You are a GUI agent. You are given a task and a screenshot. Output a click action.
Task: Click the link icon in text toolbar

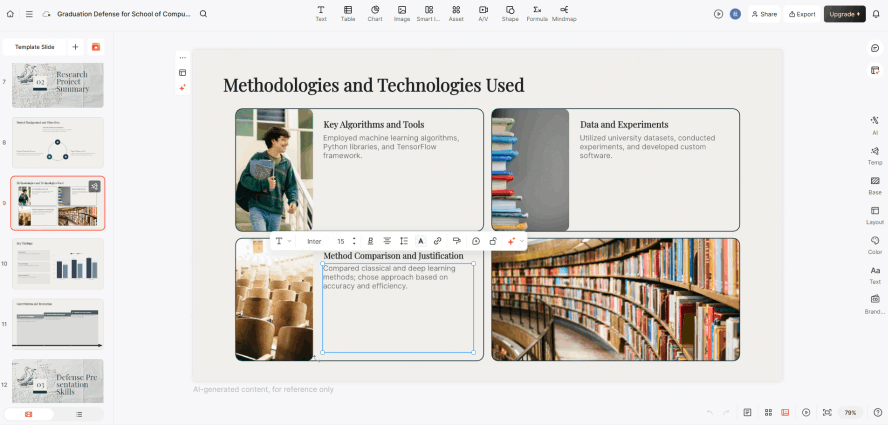click(x=437, y=241)
